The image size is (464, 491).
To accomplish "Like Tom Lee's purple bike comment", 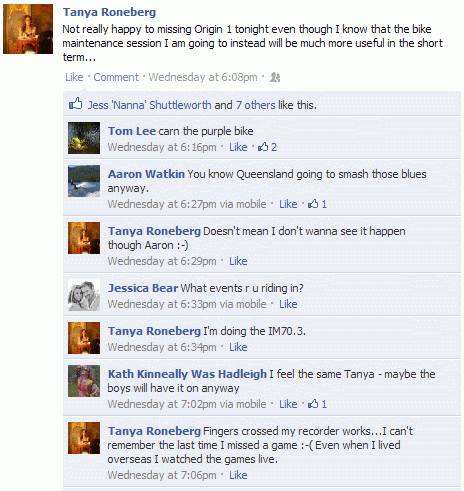I will [238, 147].
